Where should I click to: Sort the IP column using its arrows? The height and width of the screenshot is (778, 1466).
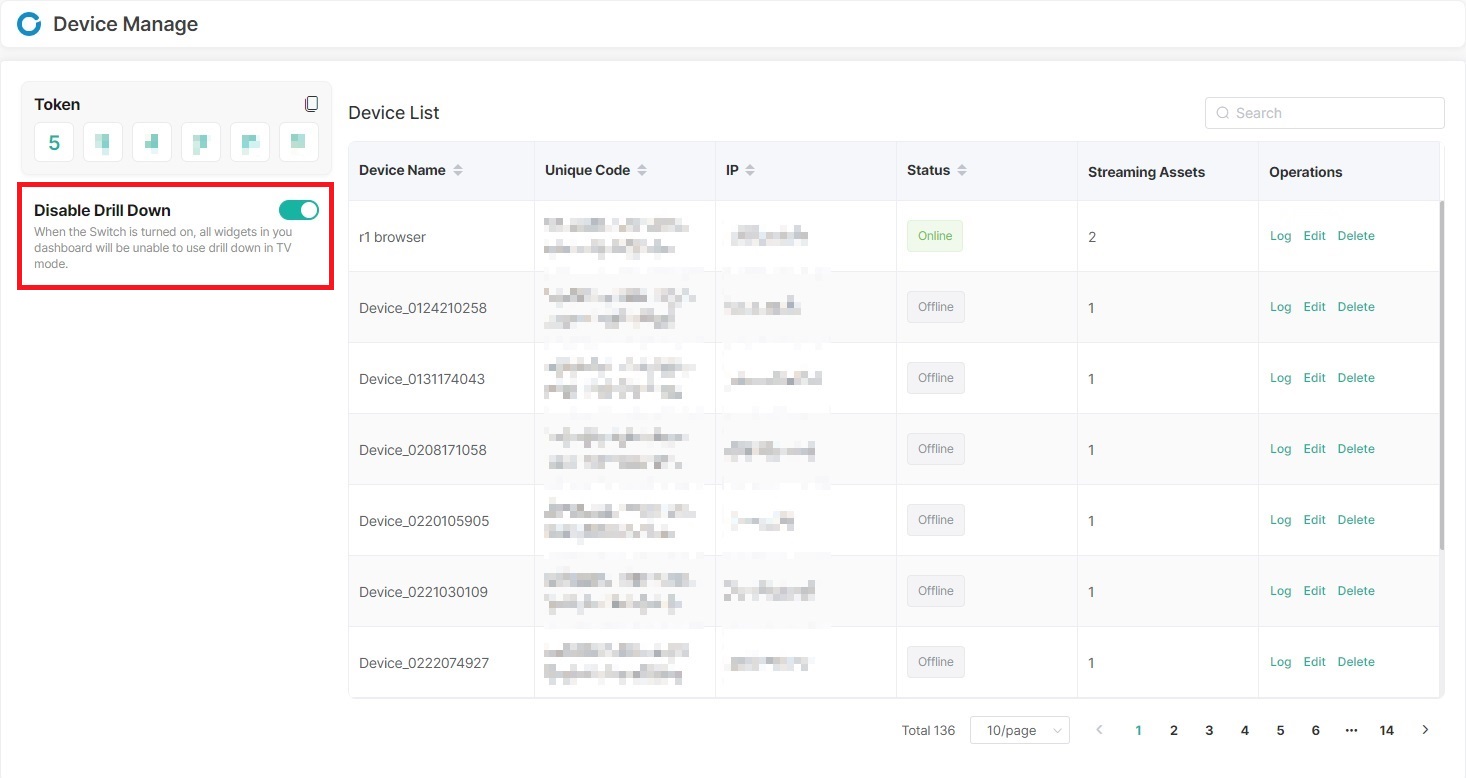point(750,171)
